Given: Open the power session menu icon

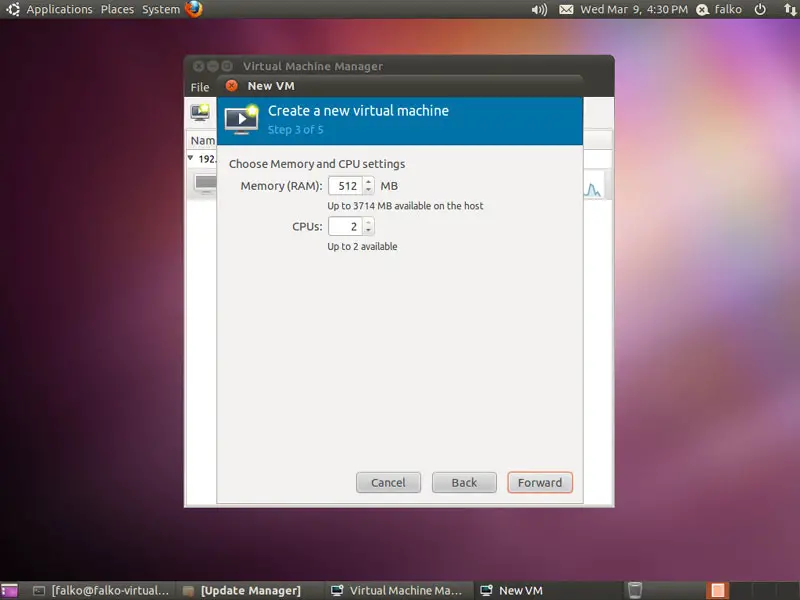Looking at the screenshot, I should point(760,9).
